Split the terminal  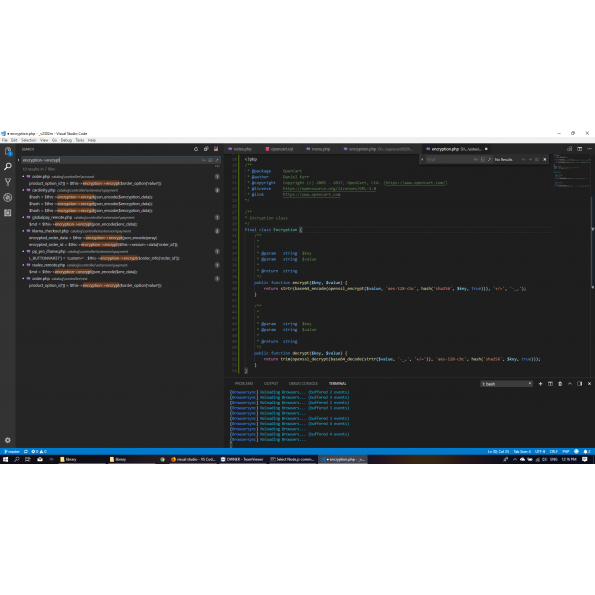pos(550,384)
